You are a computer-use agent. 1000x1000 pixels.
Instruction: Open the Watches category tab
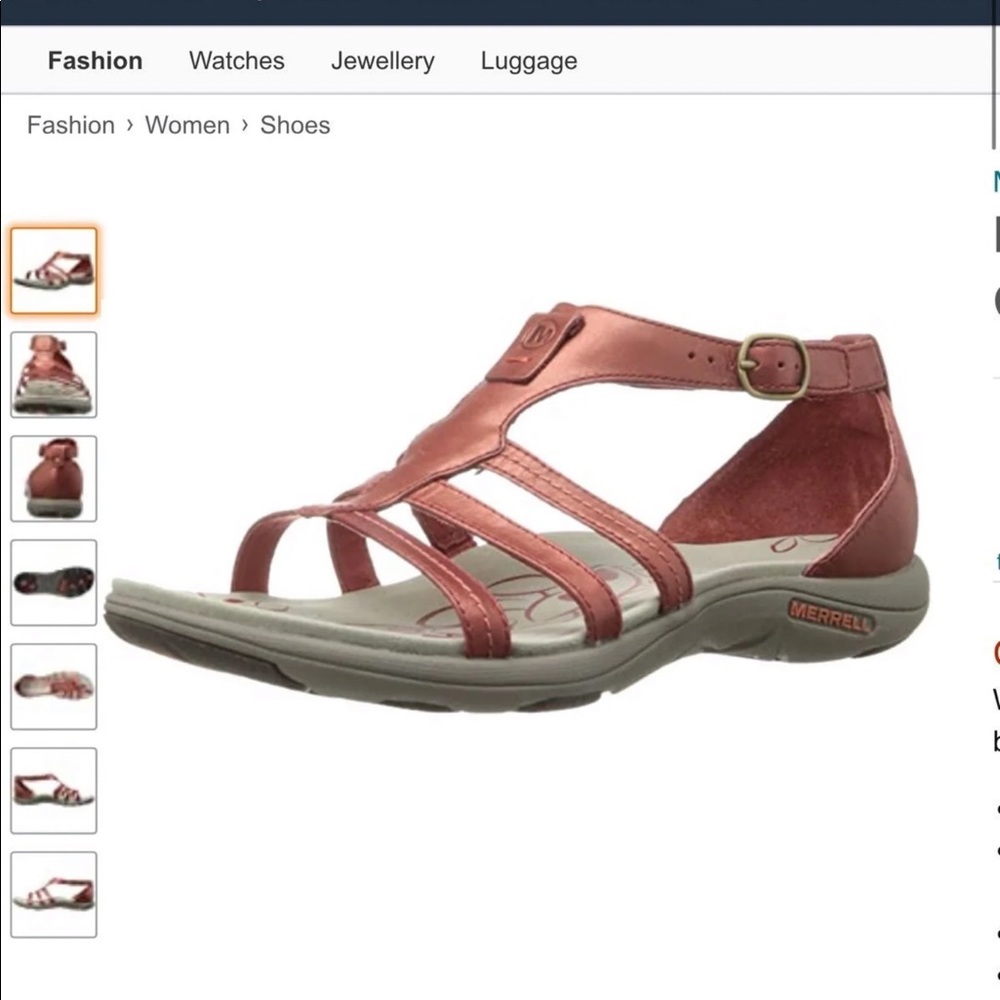236,60
